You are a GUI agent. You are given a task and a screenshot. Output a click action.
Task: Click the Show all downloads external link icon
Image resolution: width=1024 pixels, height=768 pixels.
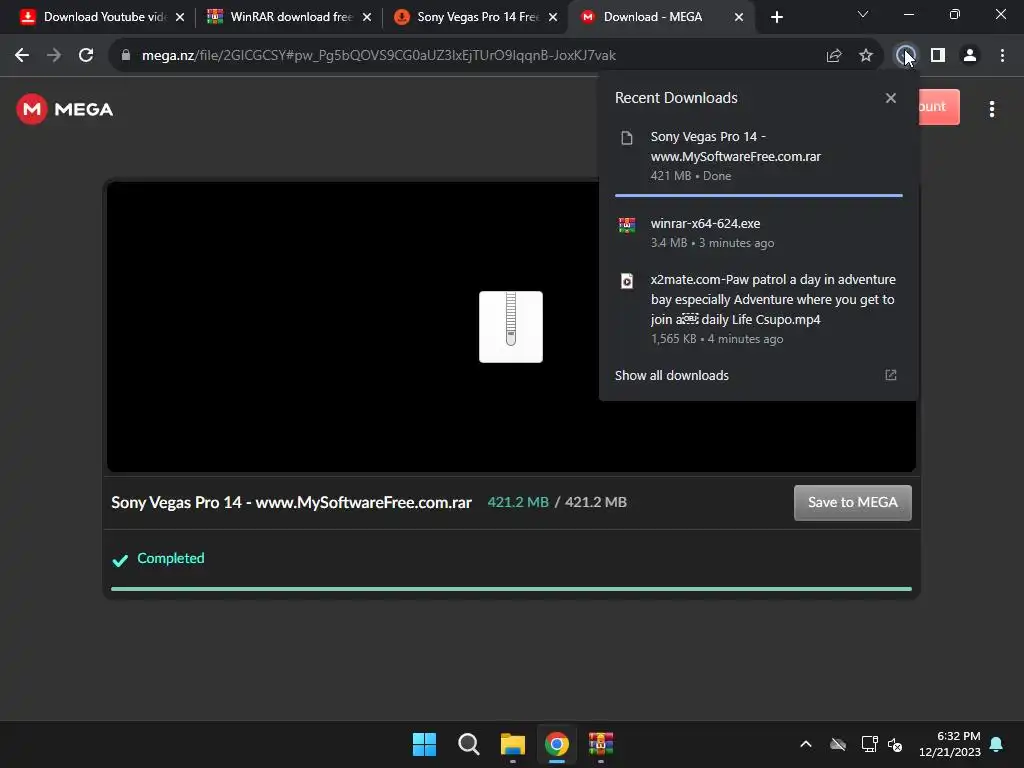(x=891, y=375)
